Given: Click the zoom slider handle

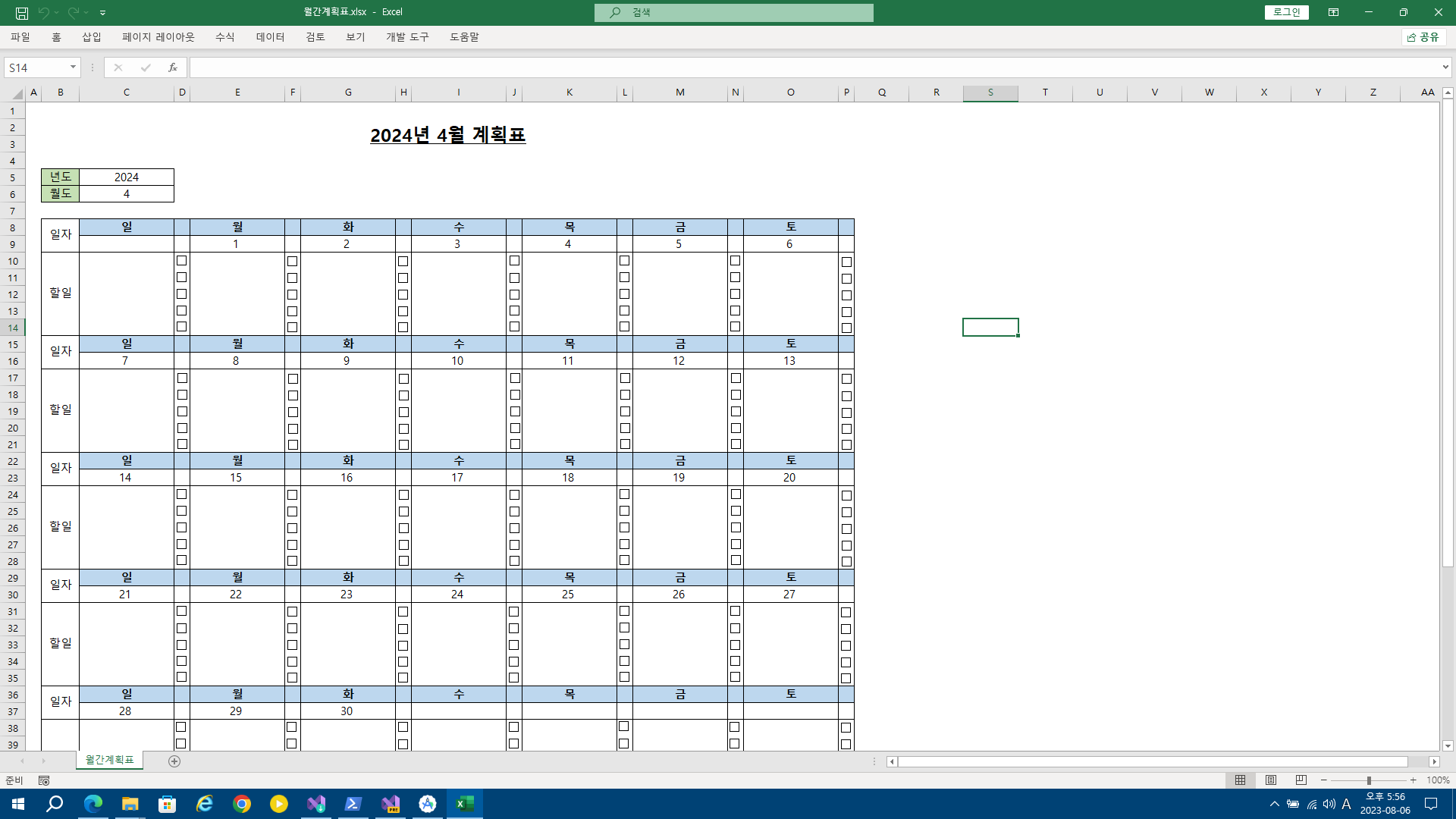Looking at the screenshot, I should pos(1369,780).
